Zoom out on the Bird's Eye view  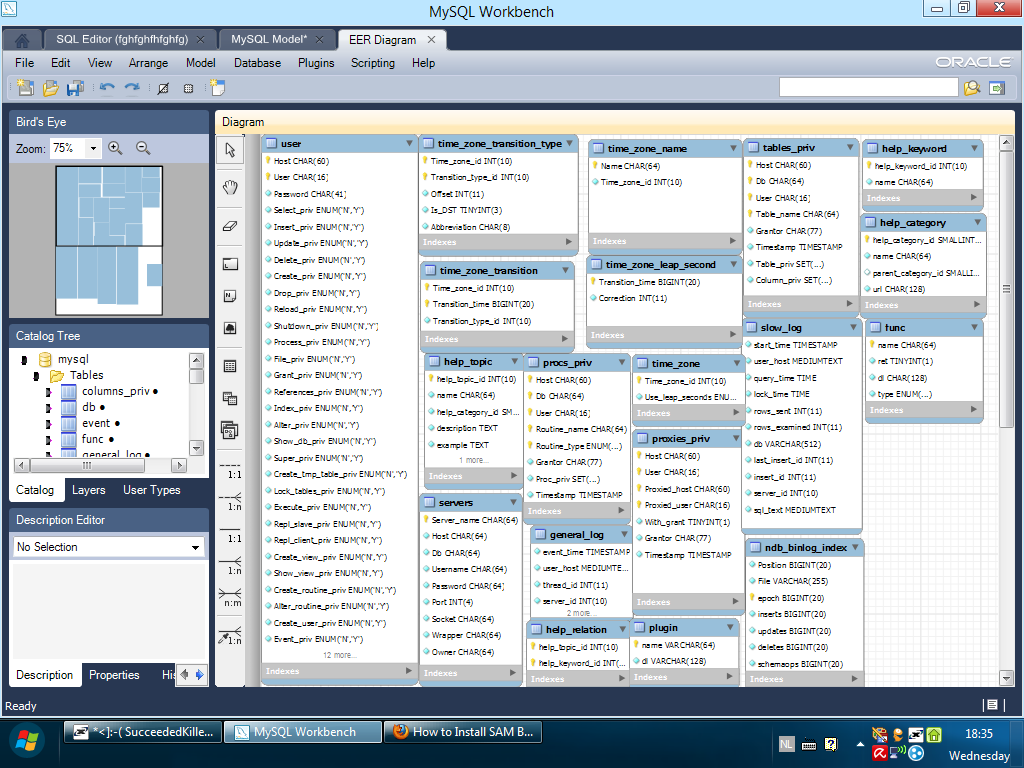(x=143, y=148)
